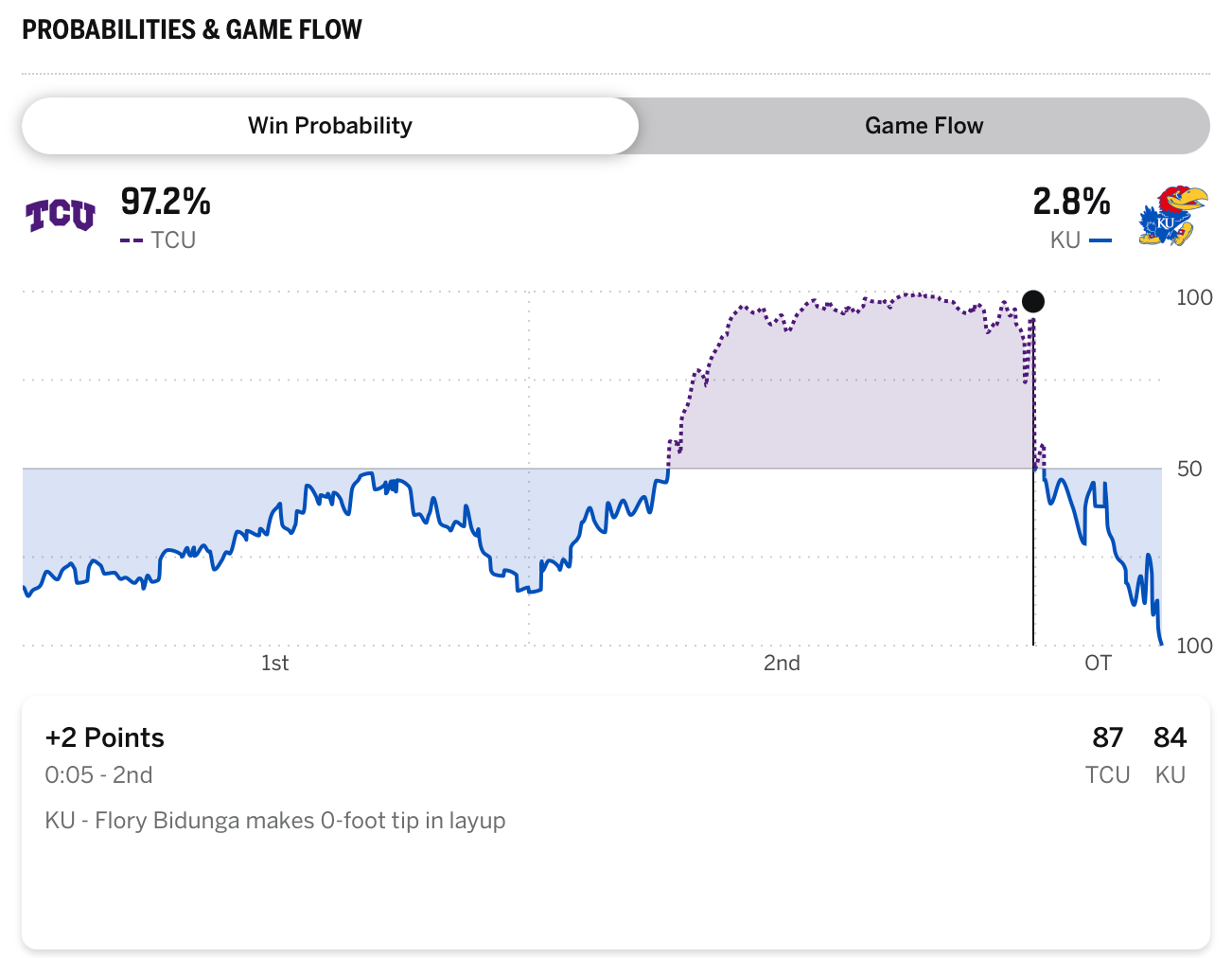
Task: Click the 2.8% KU win probability
Action: [x=1071, y=202]
